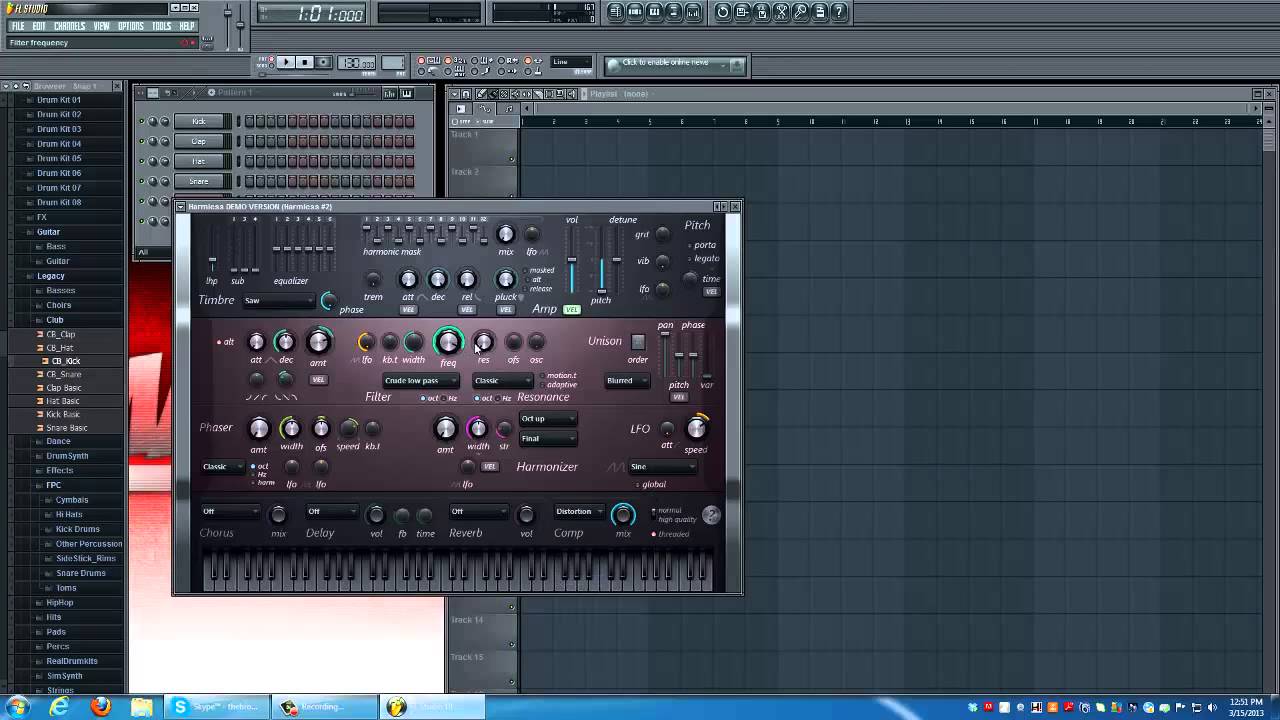The height and width of the screenshot is (720, 1280).
Task: Click the LFO speed knob in Harmless
Action: pos(696,429)
